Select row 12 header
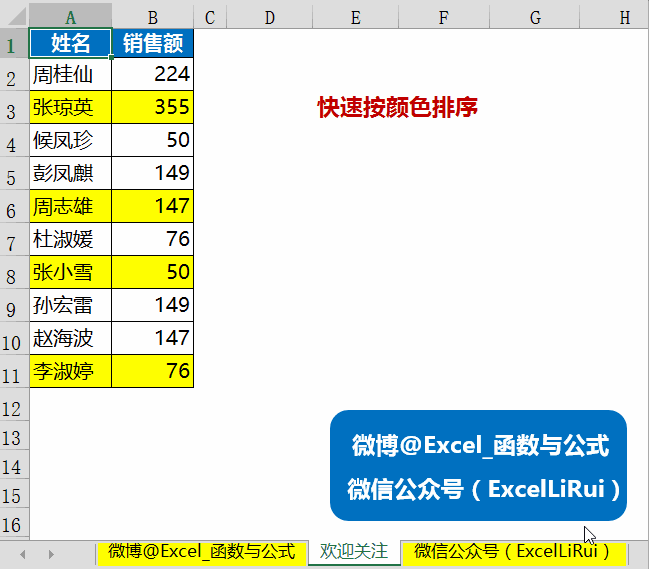The height and width of the screenshot is (569, 649). coord(14,405)
